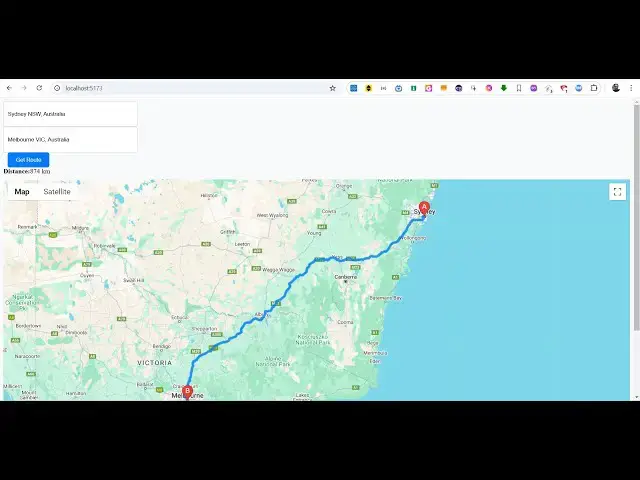Click the blue round extension icon

tap(579, 88)
